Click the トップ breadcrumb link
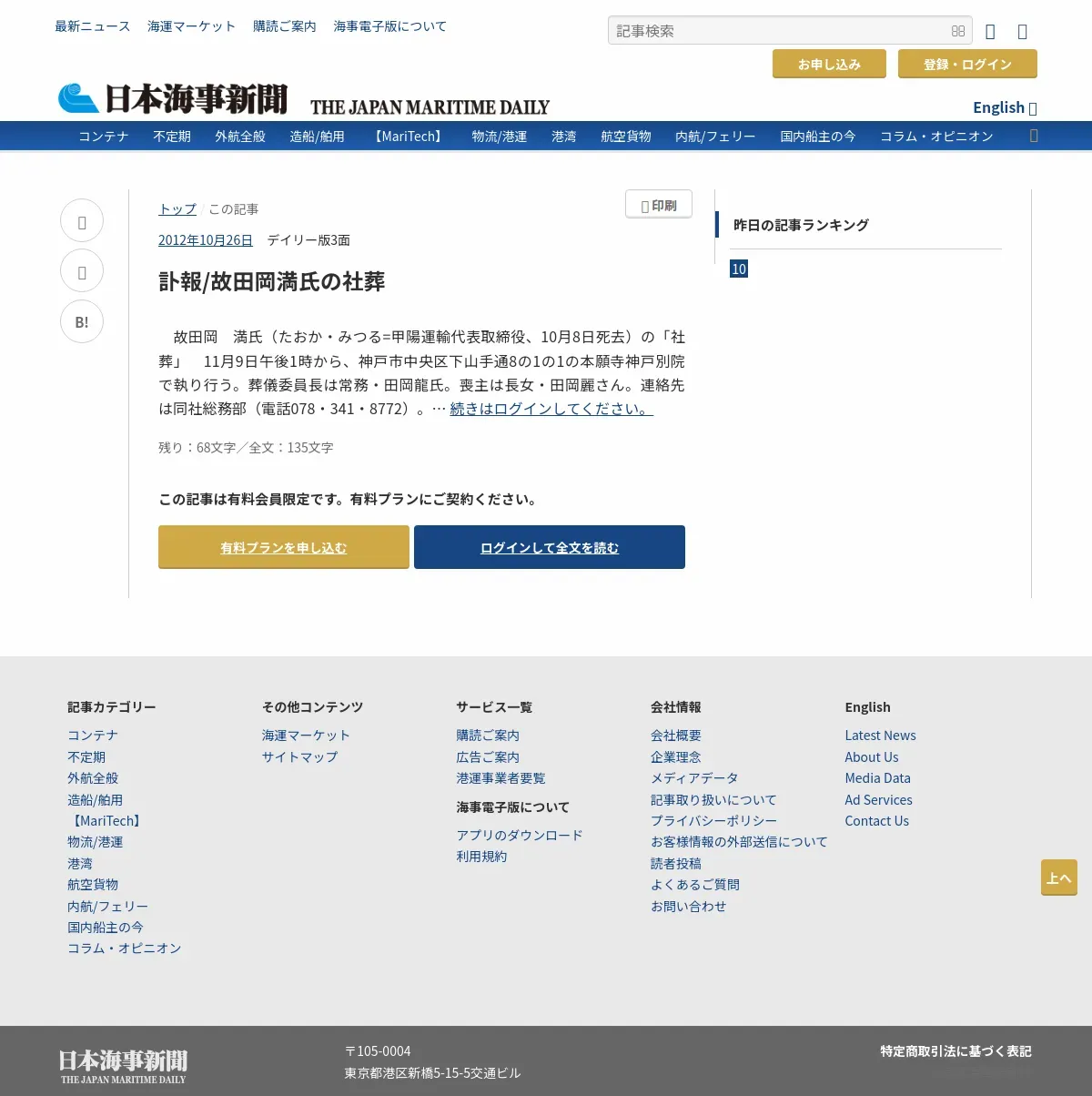Screen dimensions: 1092x1096 point(177,208)
